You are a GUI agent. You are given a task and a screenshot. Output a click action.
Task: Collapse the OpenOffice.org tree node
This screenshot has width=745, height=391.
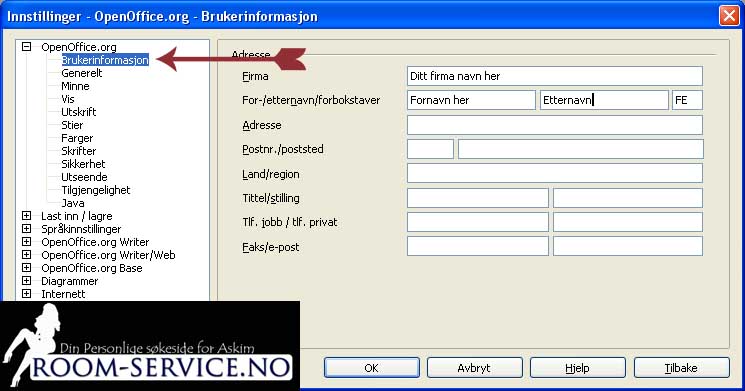click(x=27, y=47)
